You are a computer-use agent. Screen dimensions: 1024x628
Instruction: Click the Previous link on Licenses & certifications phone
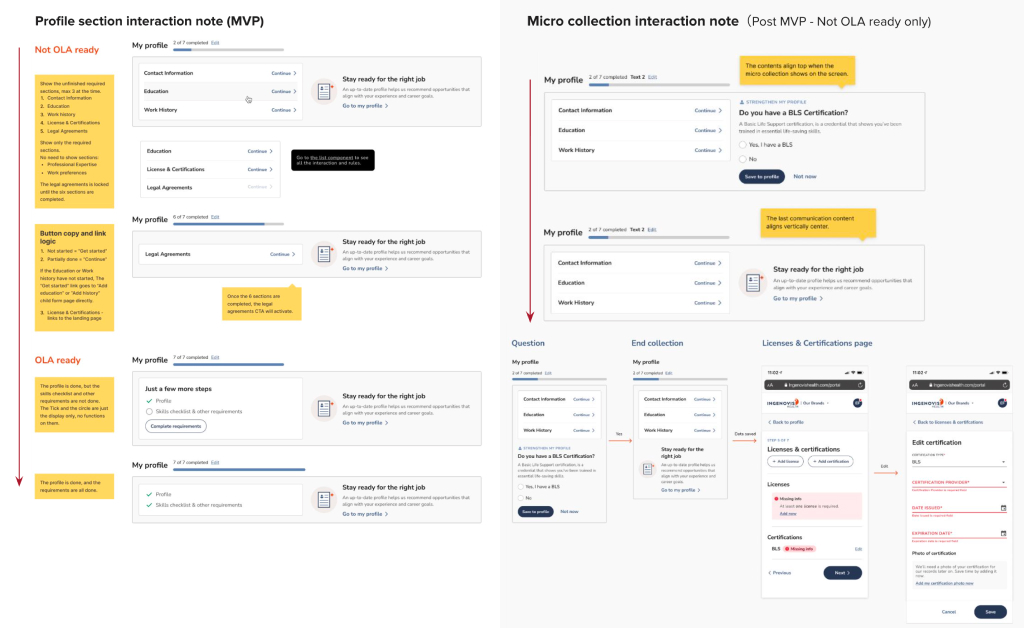pos(780,573)
